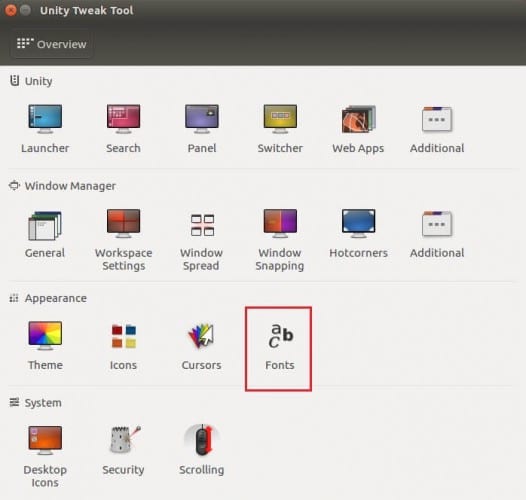The width and height of the screenshot is (526, 500).
Task: Click the System section heading
Action: point(43,403)
